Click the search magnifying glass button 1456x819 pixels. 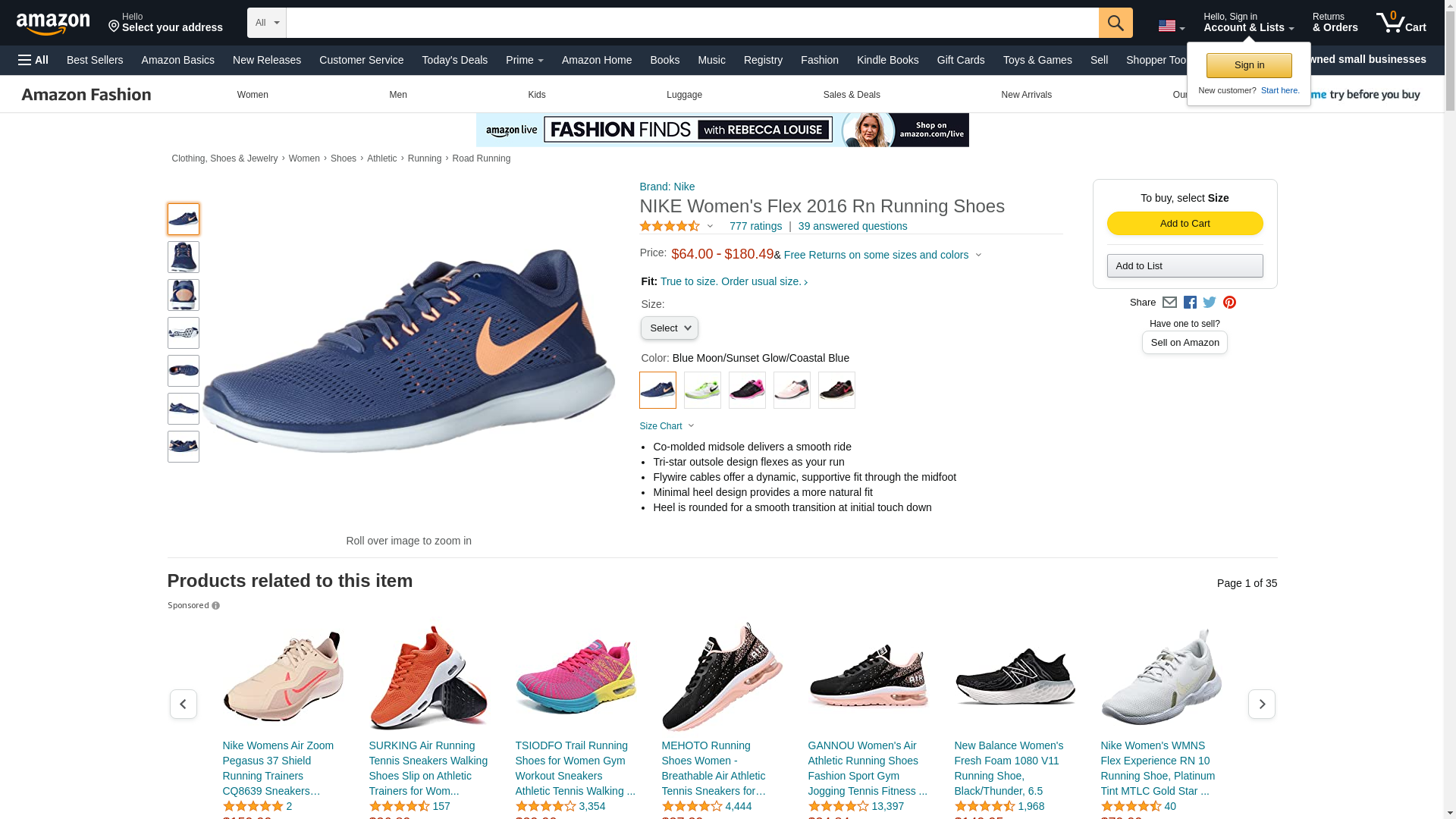(x=1116, y=23)
